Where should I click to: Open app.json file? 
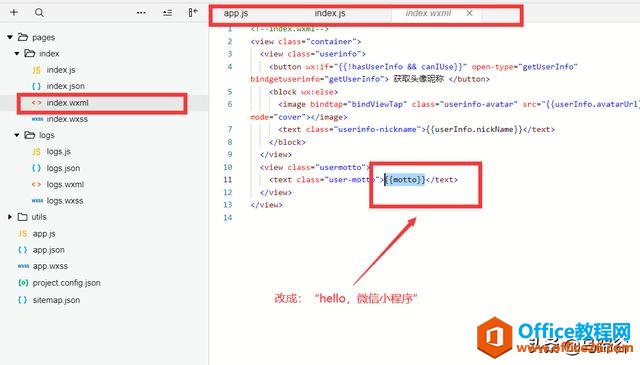pos(49,250)
